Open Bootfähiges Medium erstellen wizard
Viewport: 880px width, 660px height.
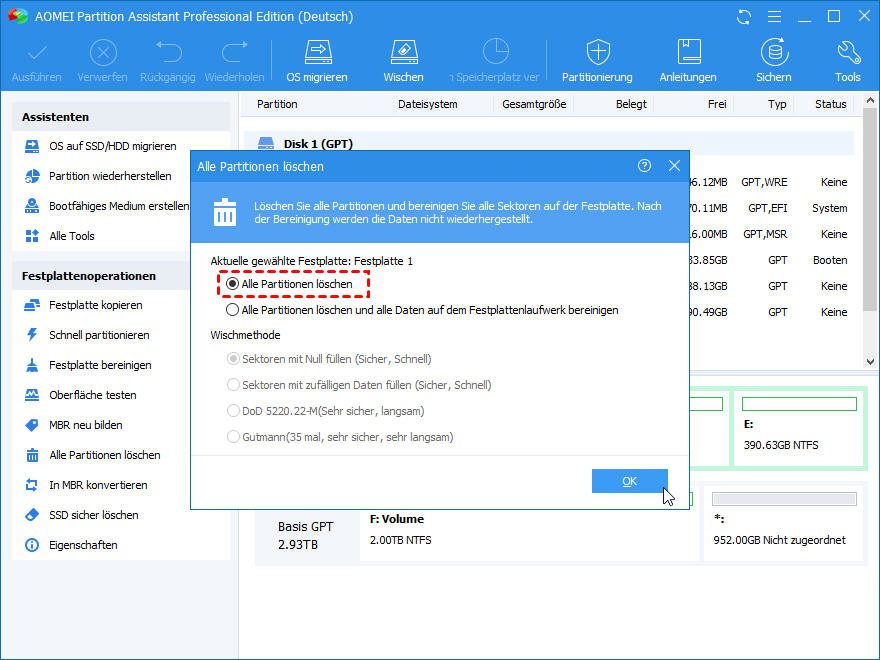[x=107, y=206]
